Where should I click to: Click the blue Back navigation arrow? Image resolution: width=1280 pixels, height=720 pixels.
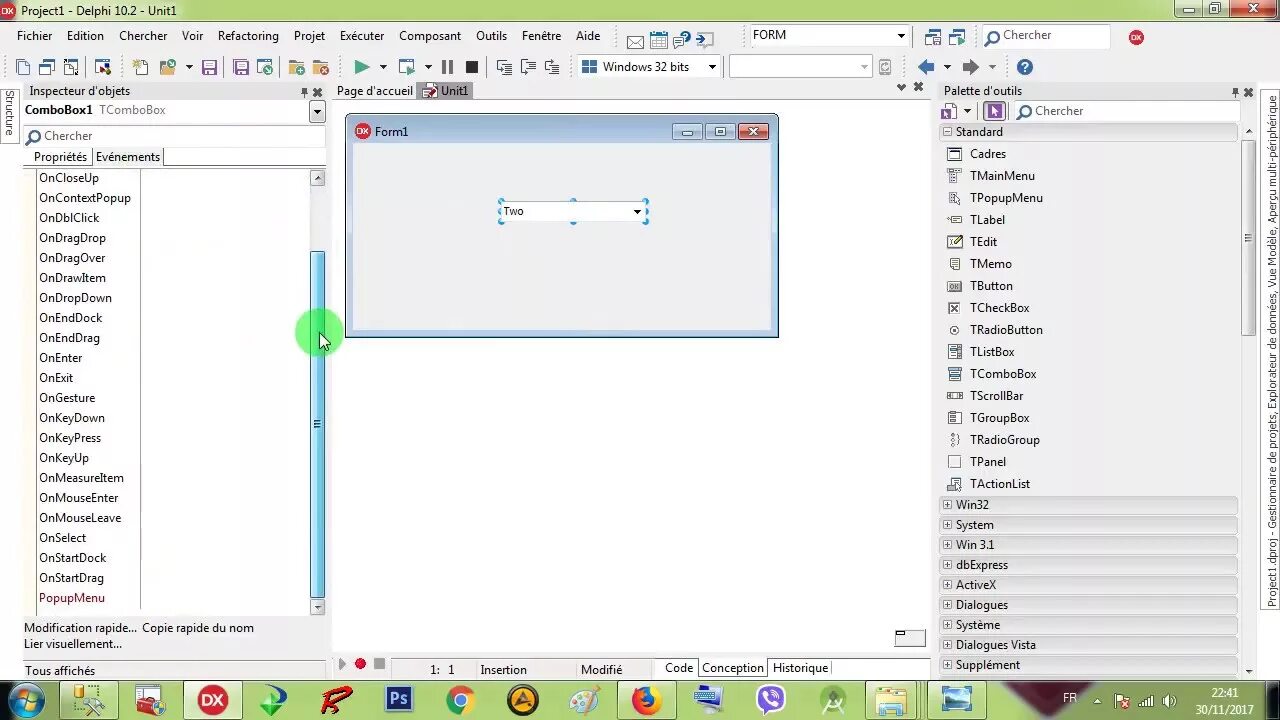926,67
